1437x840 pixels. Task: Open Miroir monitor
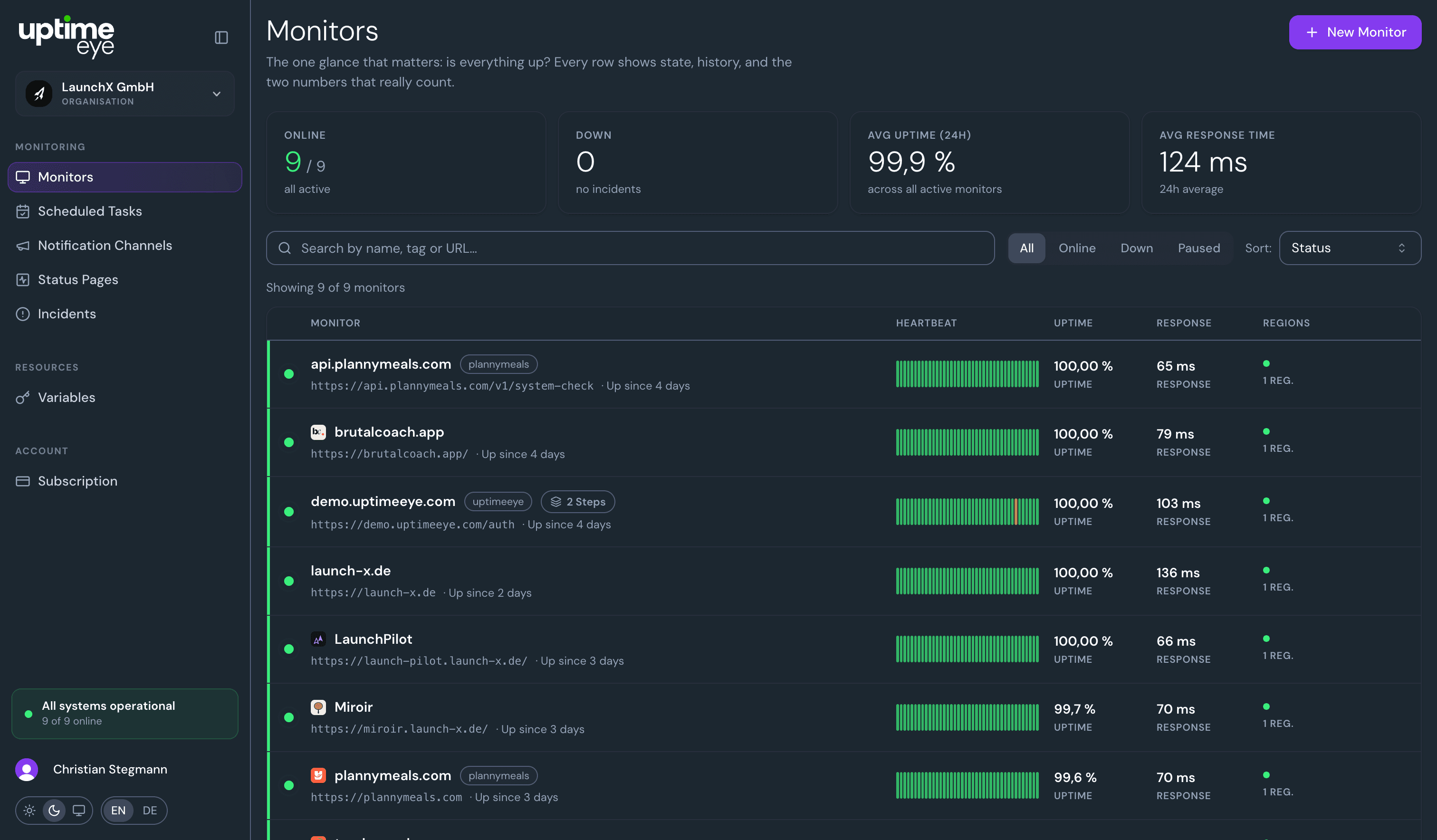click(x=354, y=706)
